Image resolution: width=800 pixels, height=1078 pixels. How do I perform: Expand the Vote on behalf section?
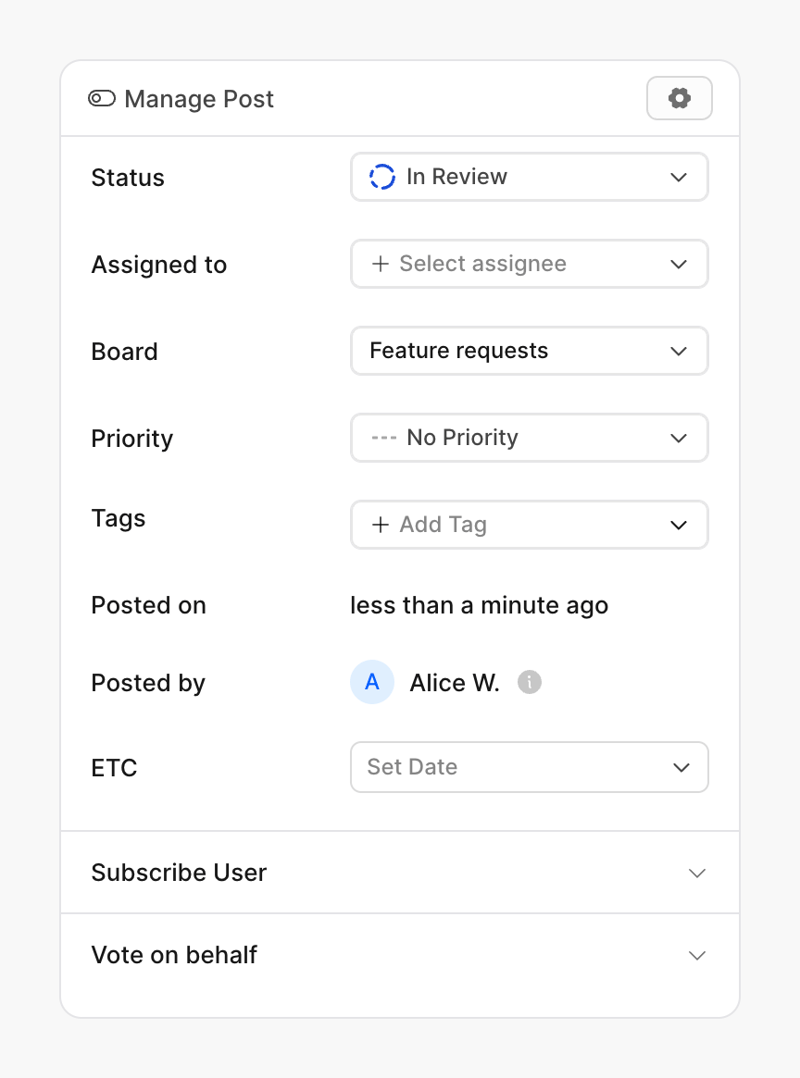(400, 955)
